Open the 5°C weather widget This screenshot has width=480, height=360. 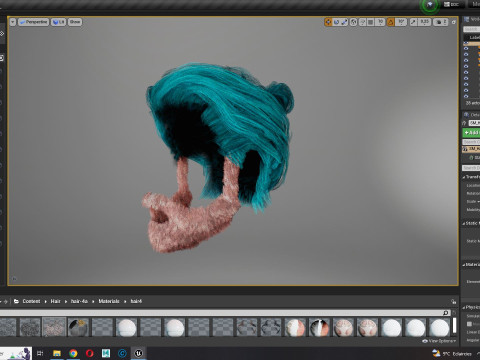[452, 353]
